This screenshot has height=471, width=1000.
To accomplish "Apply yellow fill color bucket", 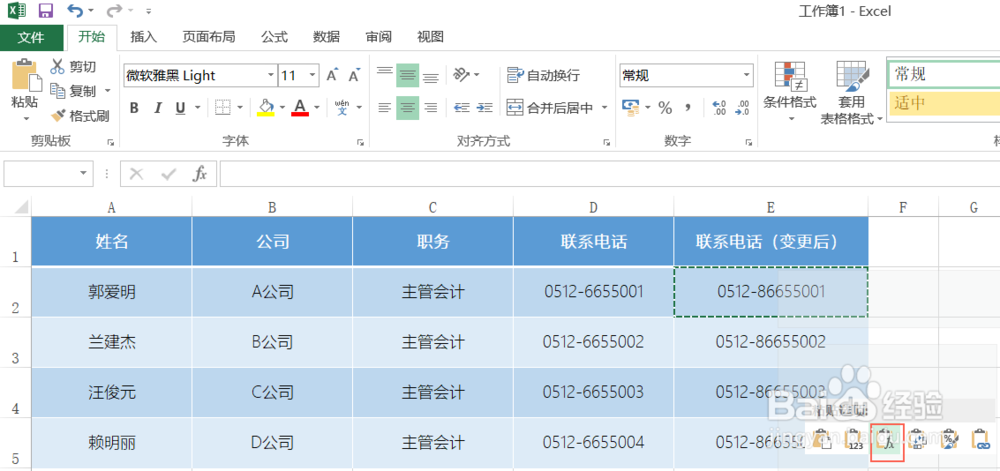I will click(266, 107).
